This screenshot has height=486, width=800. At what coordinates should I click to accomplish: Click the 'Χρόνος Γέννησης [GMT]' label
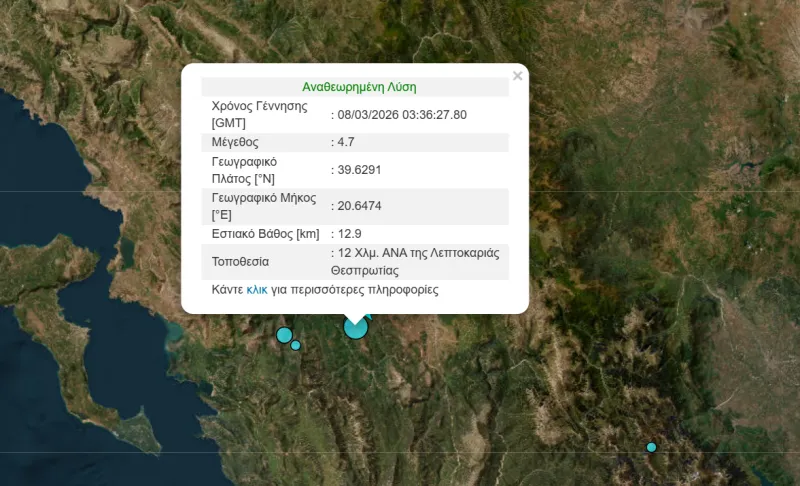[x=259, y=115]
